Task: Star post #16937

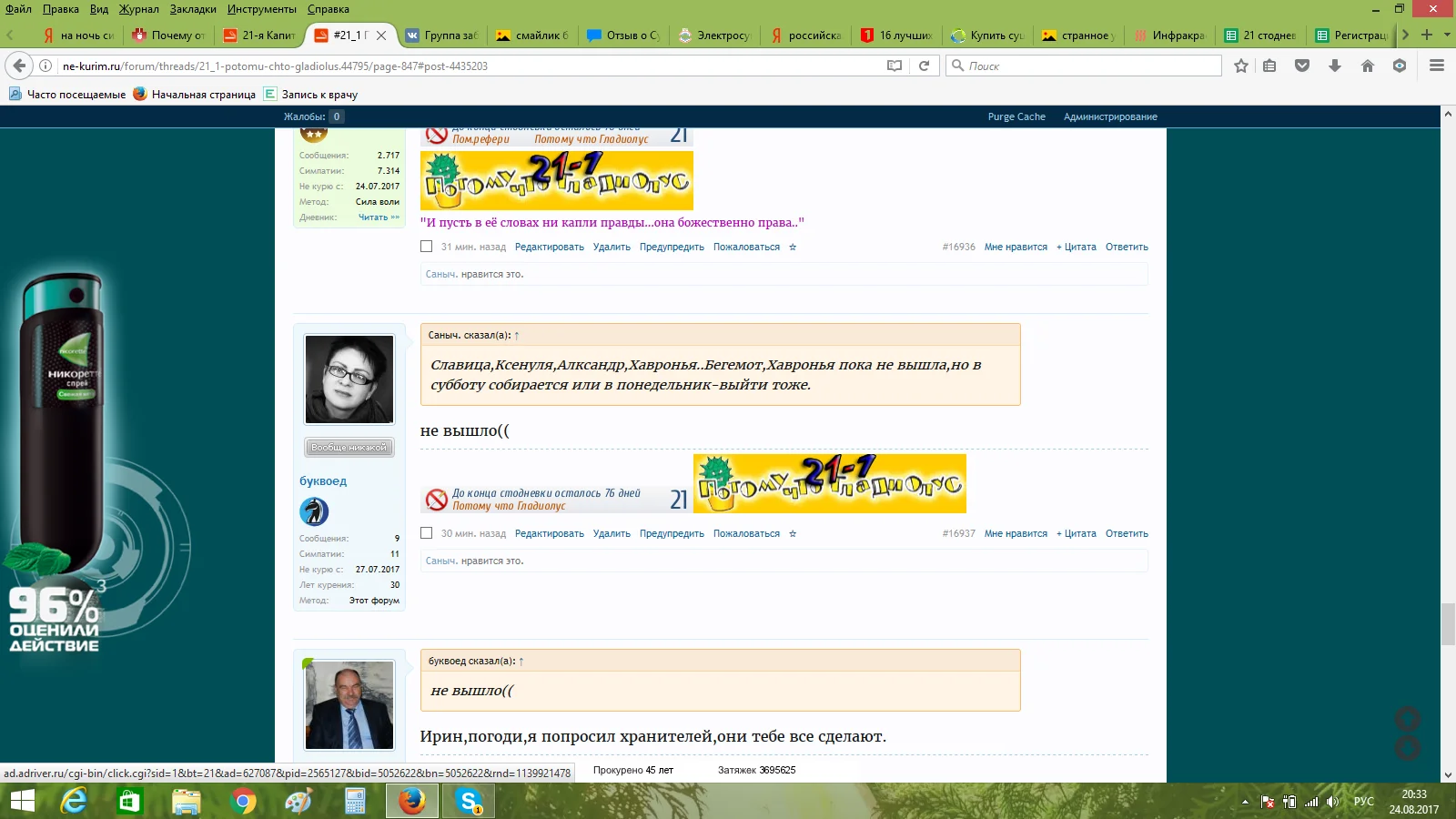Action: pos(793,533)
